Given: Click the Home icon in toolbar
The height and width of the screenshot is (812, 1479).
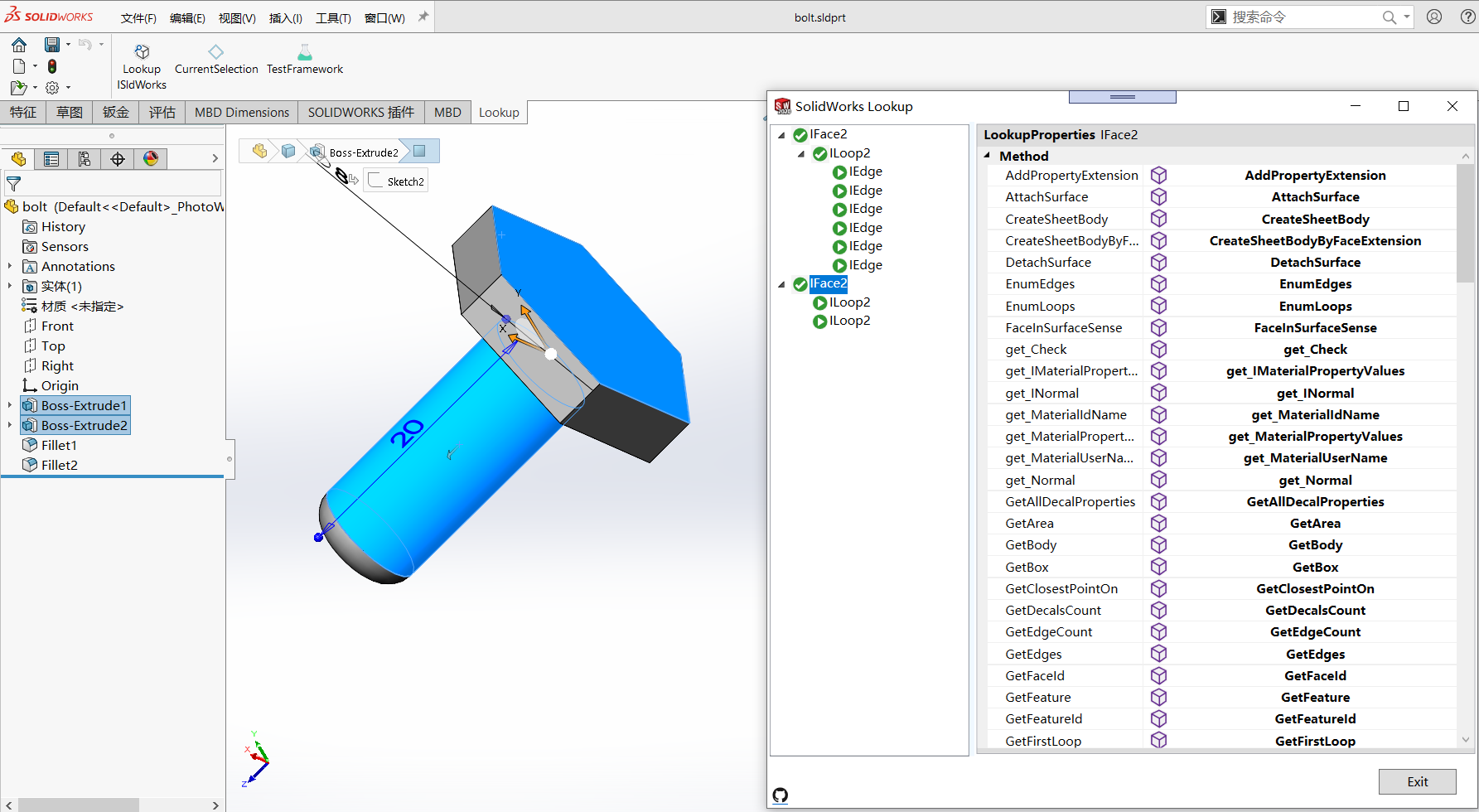Looking at the screenshot, I should click(x=19, y=45).
